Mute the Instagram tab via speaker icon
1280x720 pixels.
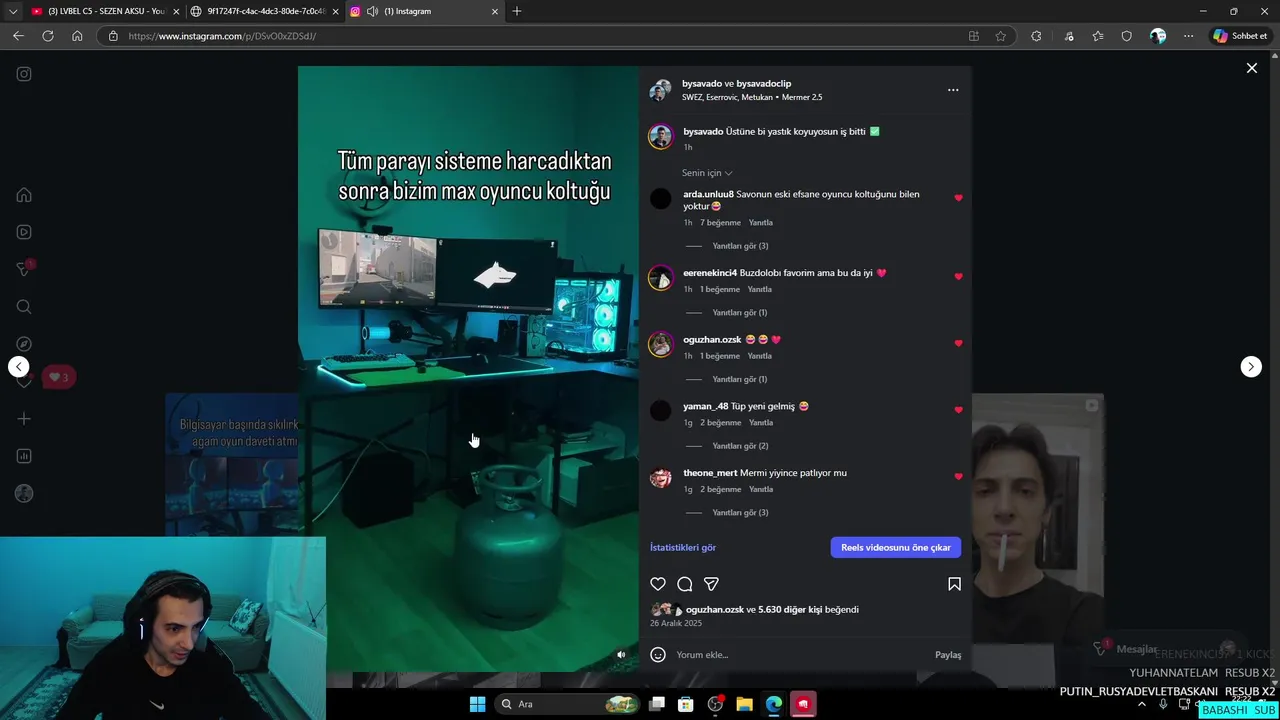(x=372, y=11)
